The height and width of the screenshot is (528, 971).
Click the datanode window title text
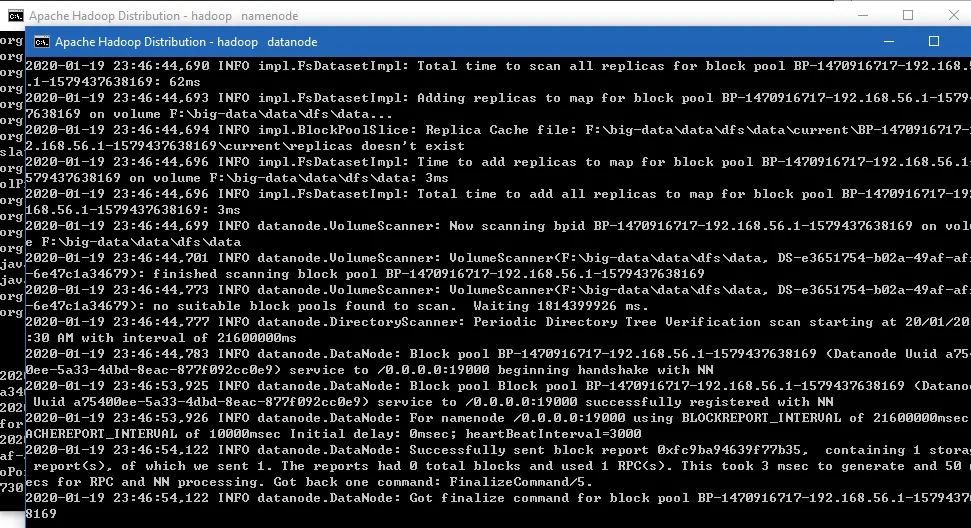186,42
